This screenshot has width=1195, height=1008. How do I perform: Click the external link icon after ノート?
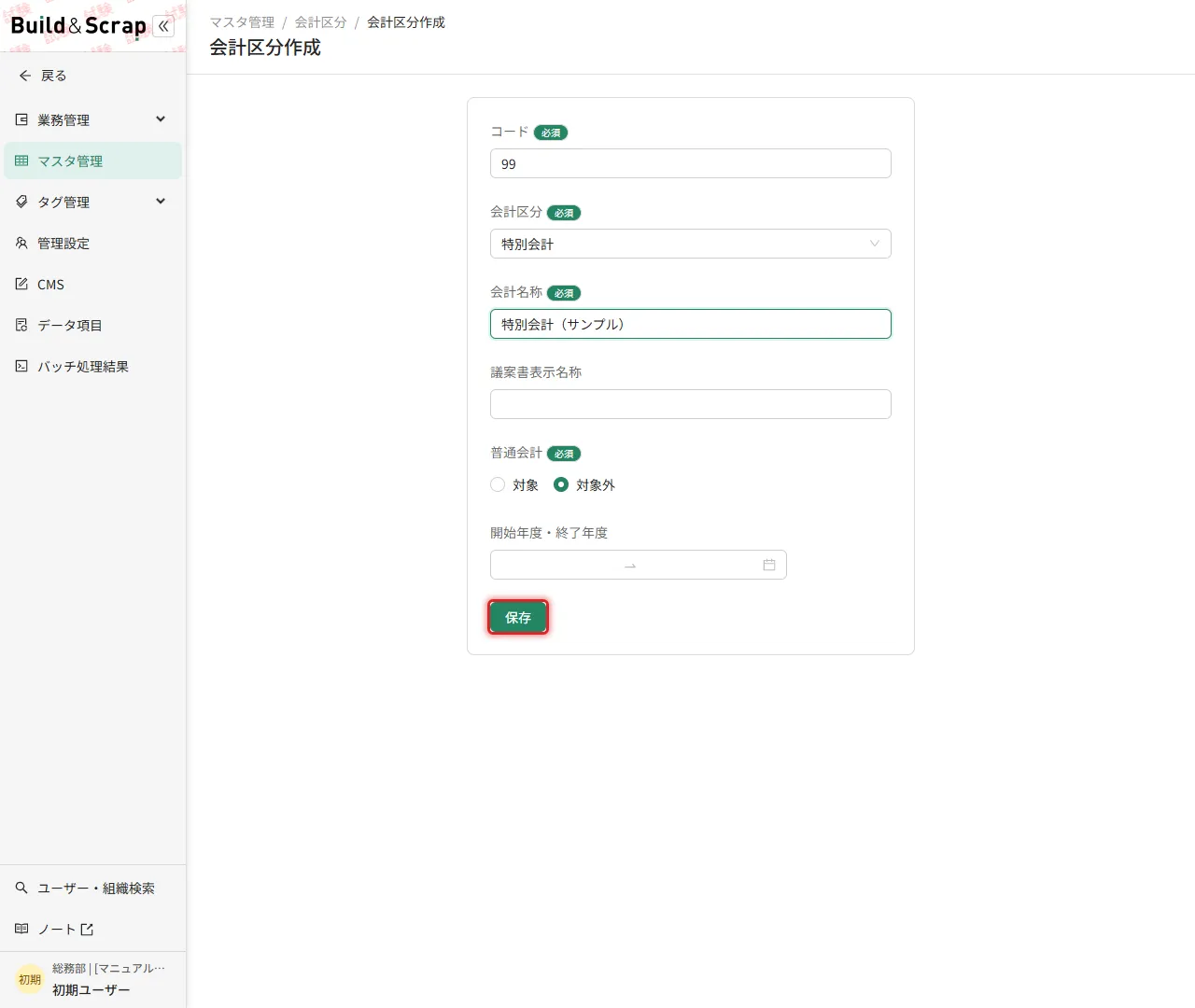[x=87, y=930]
